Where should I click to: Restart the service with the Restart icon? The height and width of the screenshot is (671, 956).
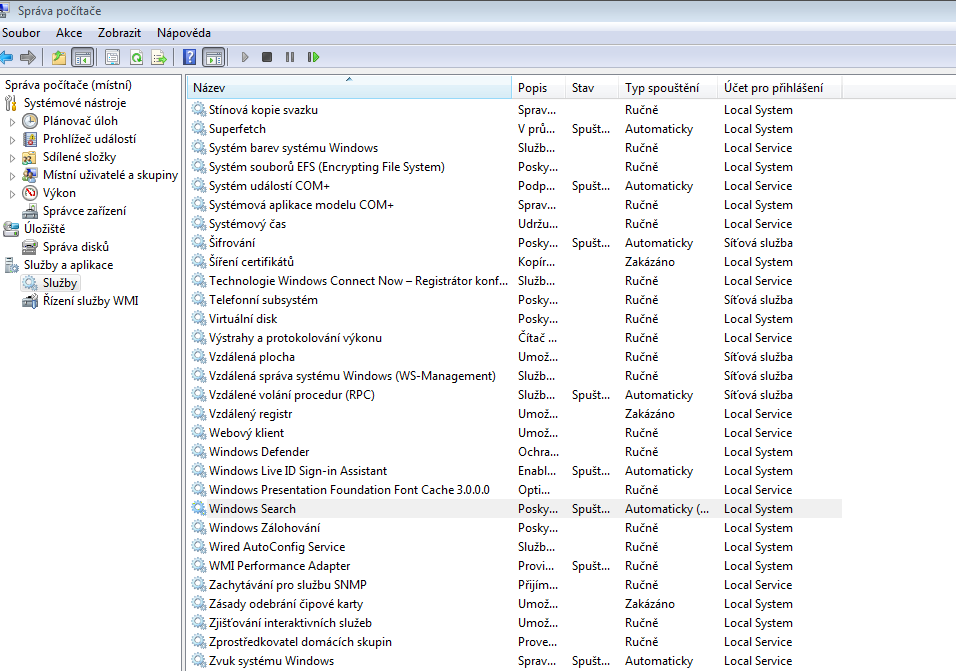(313, 57)
